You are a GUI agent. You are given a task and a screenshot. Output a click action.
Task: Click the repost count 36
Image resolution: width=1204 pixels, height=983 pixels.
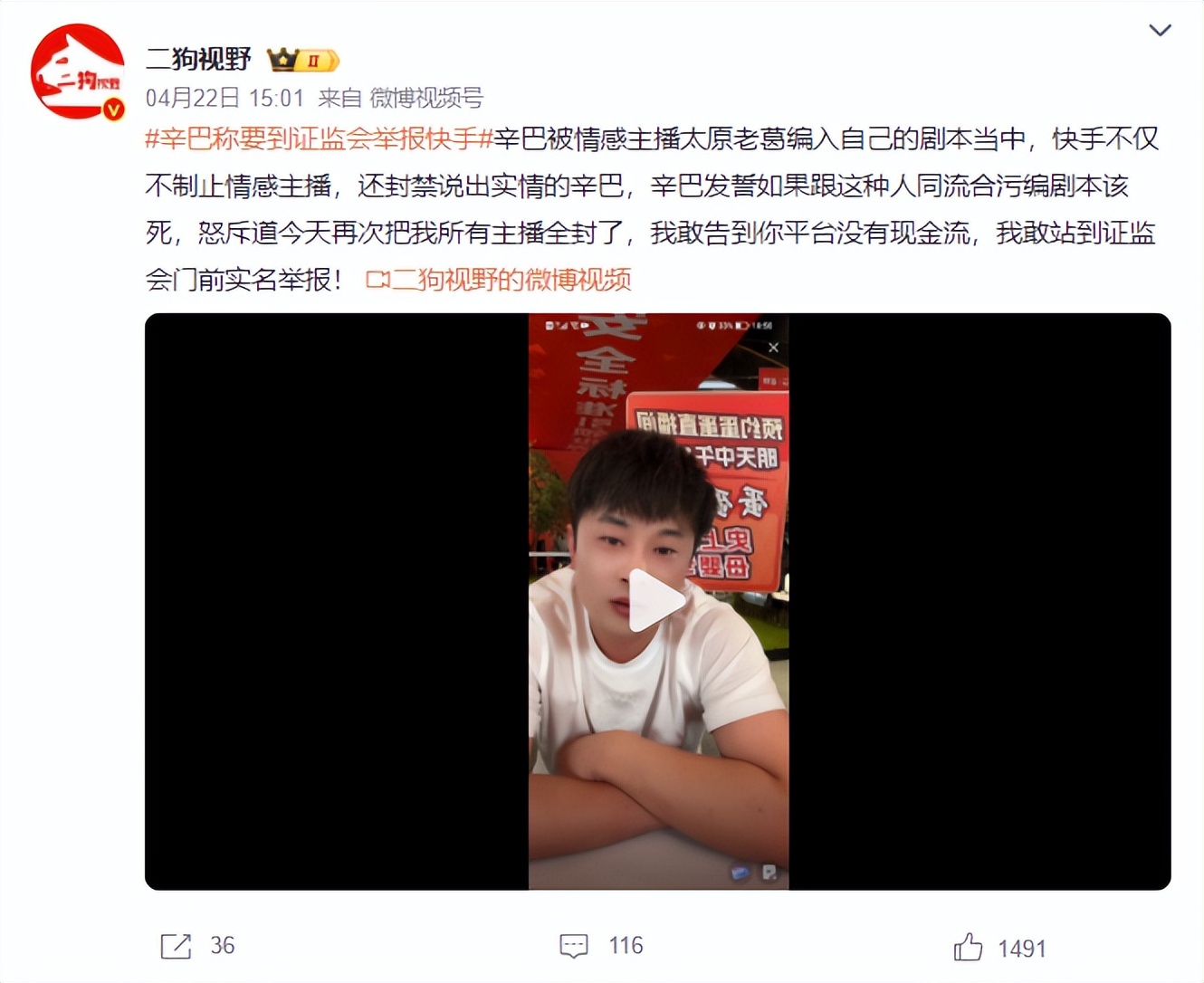(223, 946)
